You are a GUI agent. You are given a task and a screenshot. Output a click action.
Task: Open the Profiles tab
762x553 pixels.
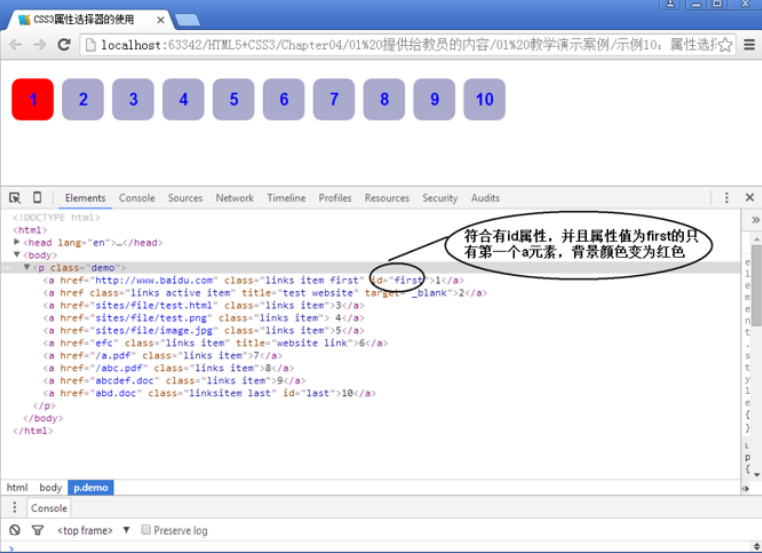click(x=335, y=198)
